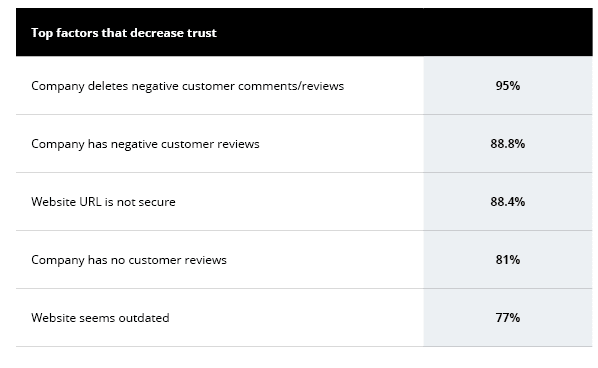Viewport: 598px width, 368px height.
Task: Click the 'Top factors that decrease trust' header
Action: (124, 33)
